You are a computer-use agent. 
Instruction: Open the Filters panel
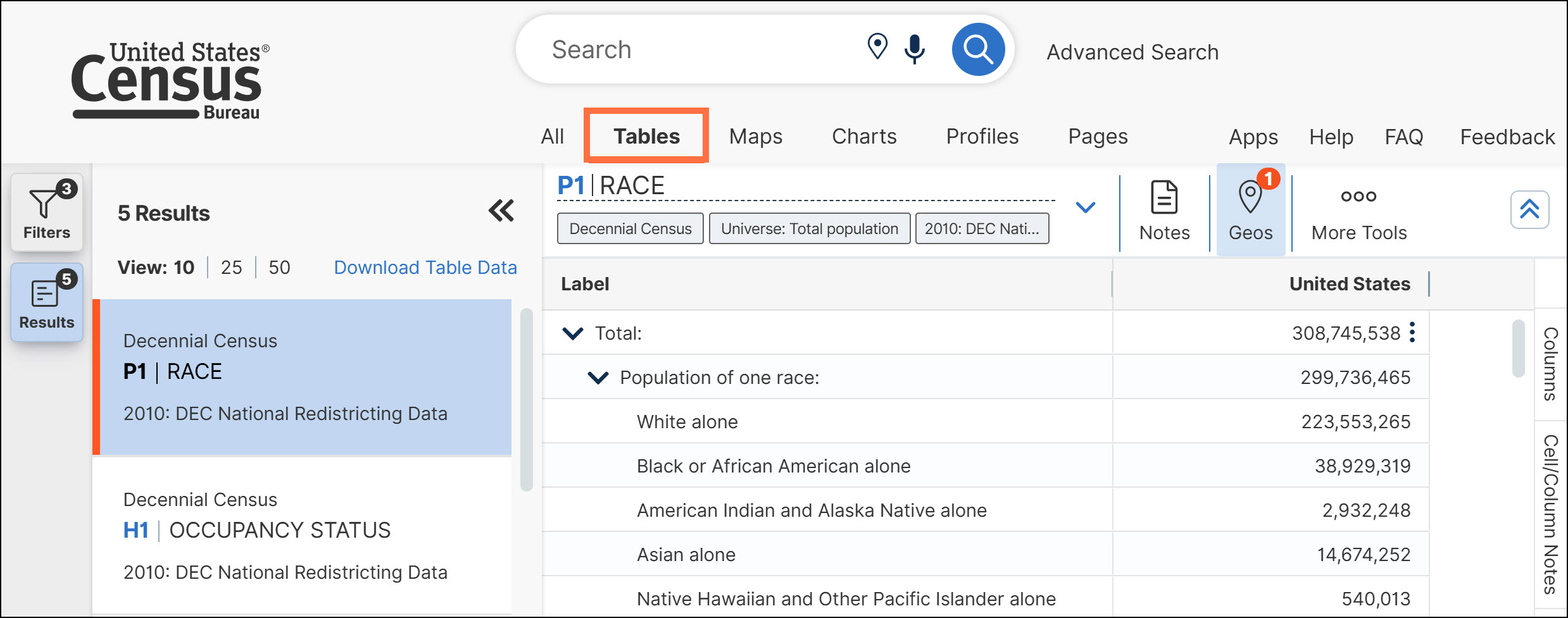(47, 213)
